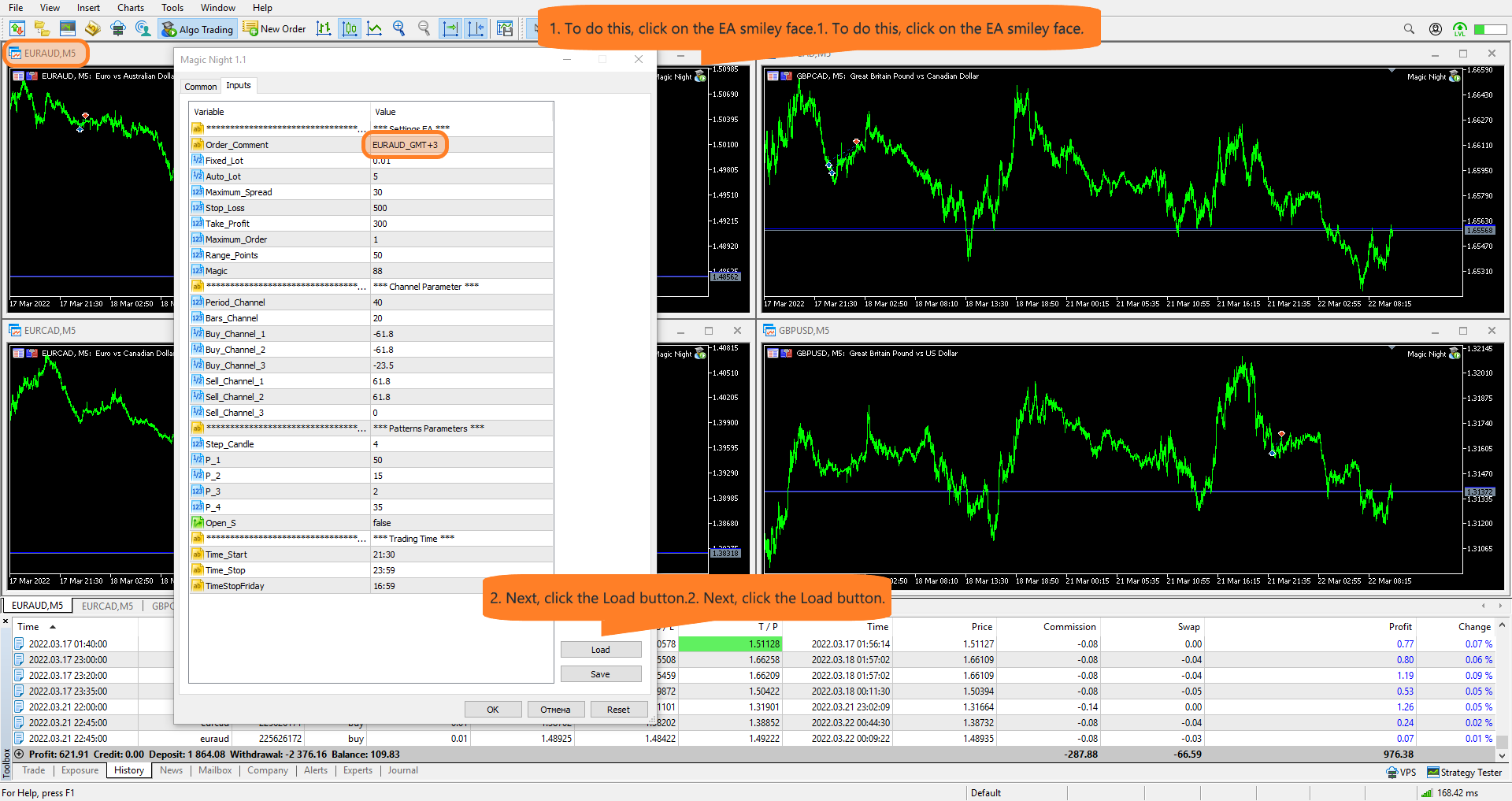Toggle chart auto scroll icon
This screenshot has width=1512, height=801.
coord(450,29)
